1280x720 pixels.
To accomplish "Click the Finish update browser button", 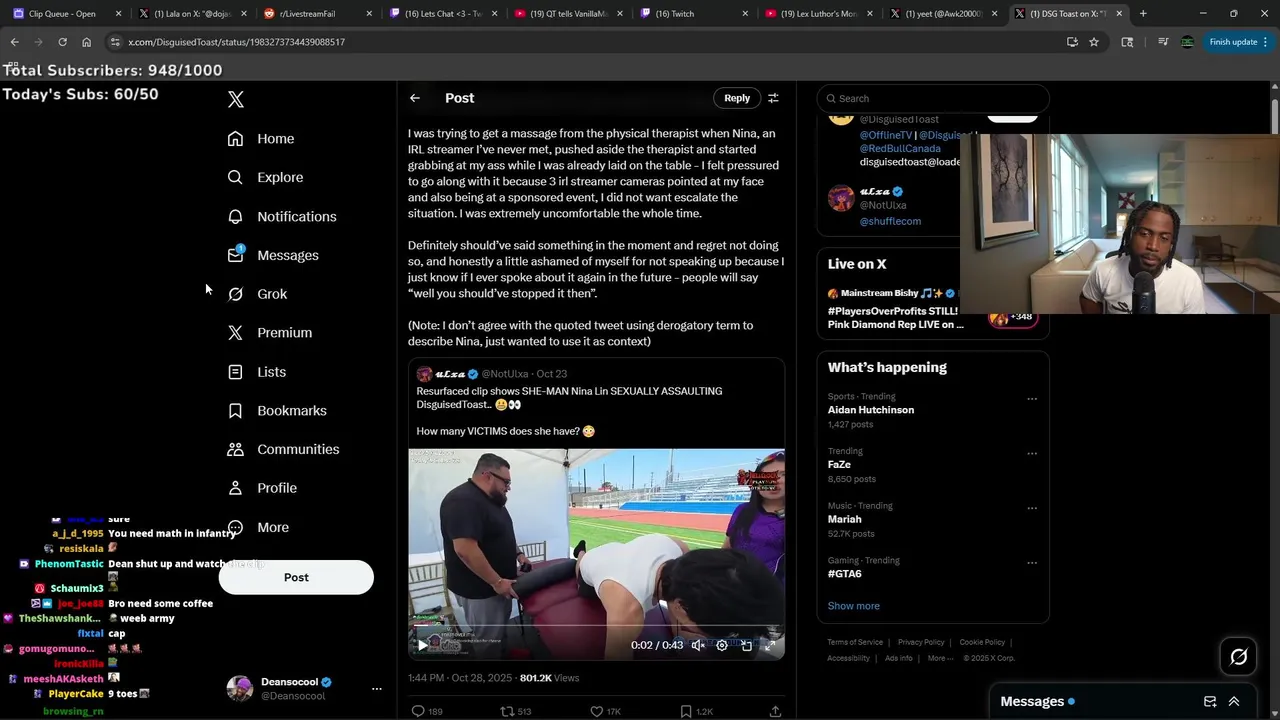I will [1238, 42].
